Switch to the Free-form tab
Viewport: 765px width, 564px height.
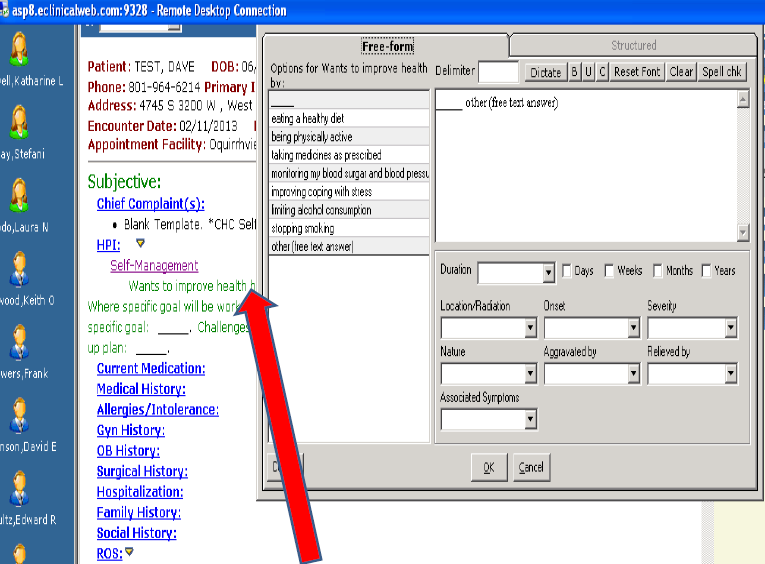point(387,46)
